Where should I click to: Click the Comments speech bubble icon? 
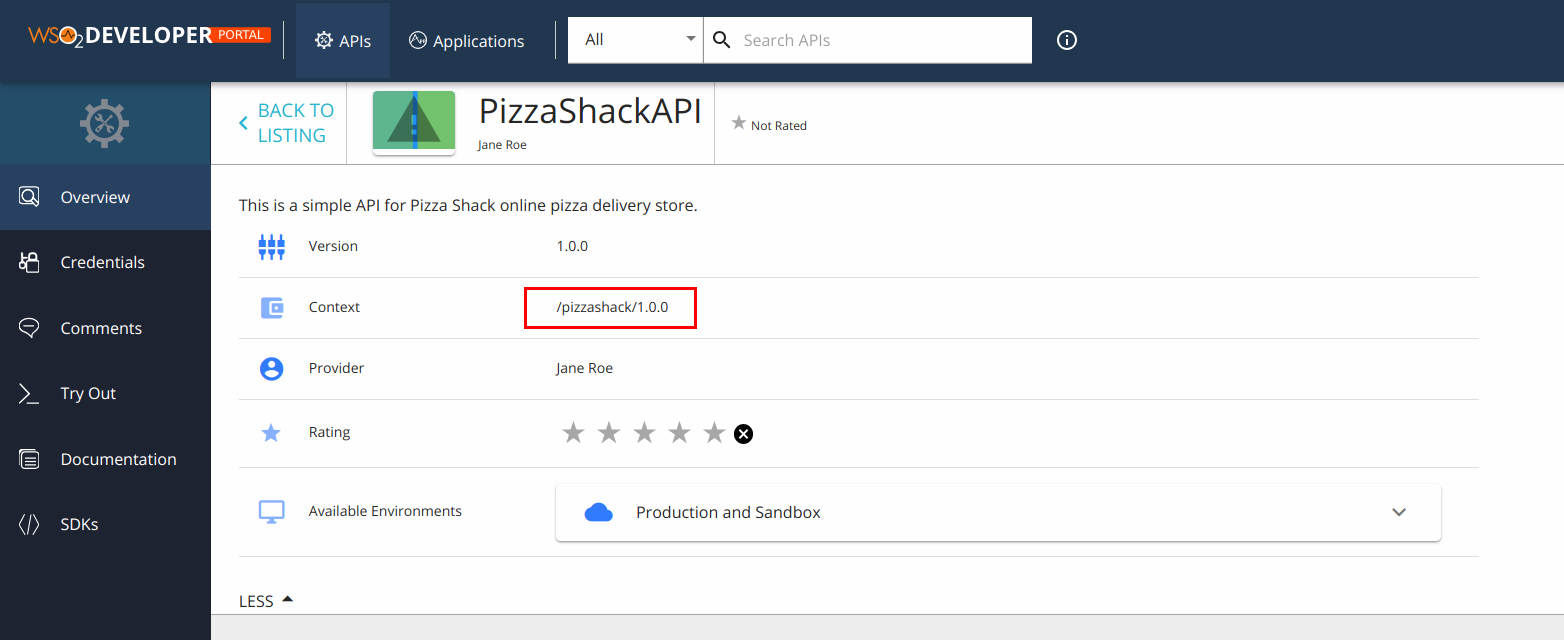click(x=30, y=328)
